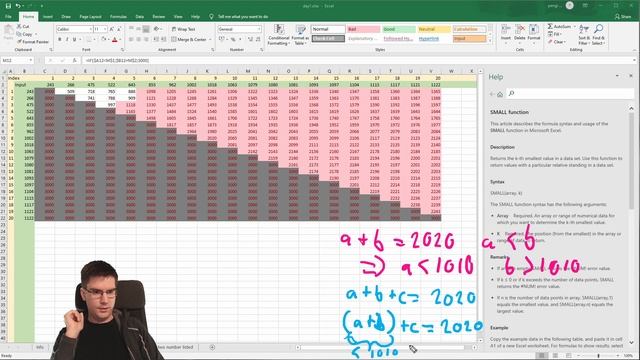The width and height of the screenshot is (640, 360).
Task: Apply the Calculation cell style
Action: (x=469, y=29)
